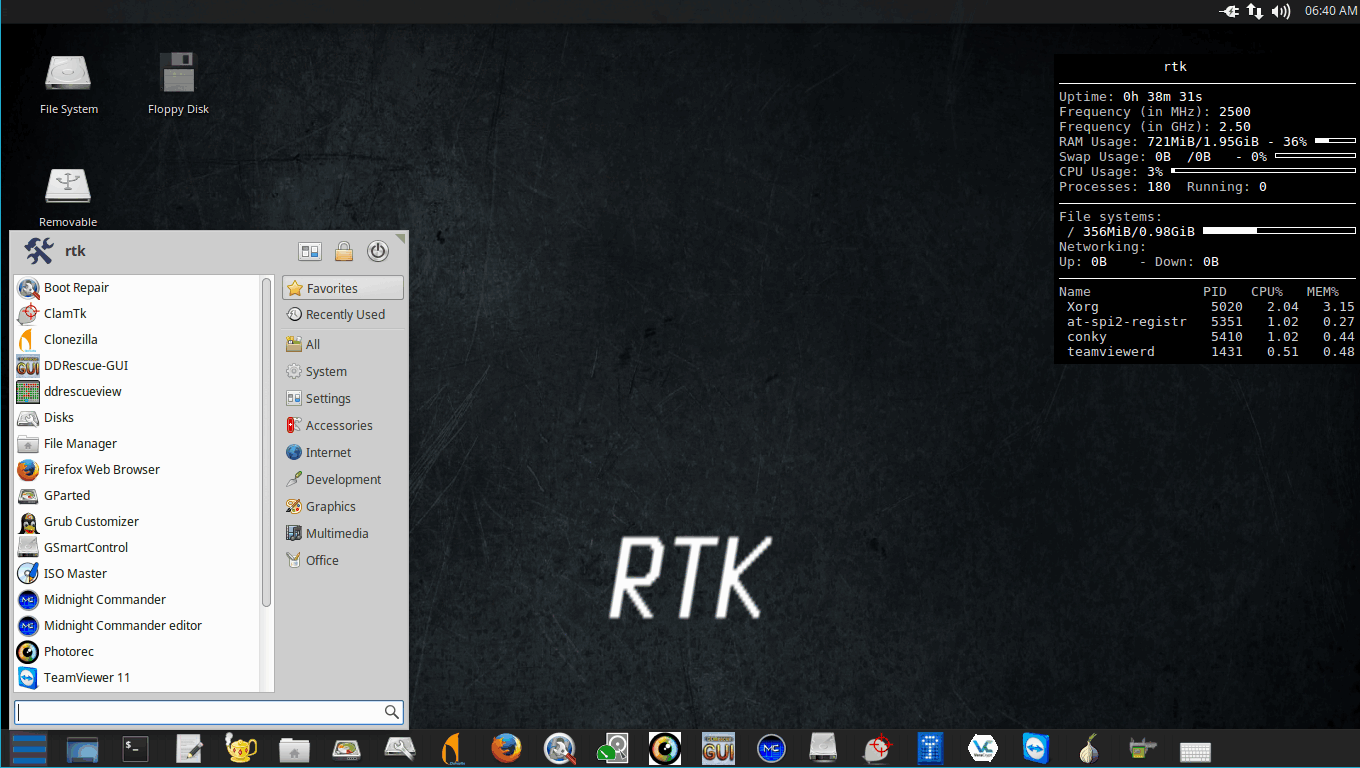The width and height of the screenshot is (1360, 768).
Task: Click the power plug icon in top panel
Action: click(1229, 11)
